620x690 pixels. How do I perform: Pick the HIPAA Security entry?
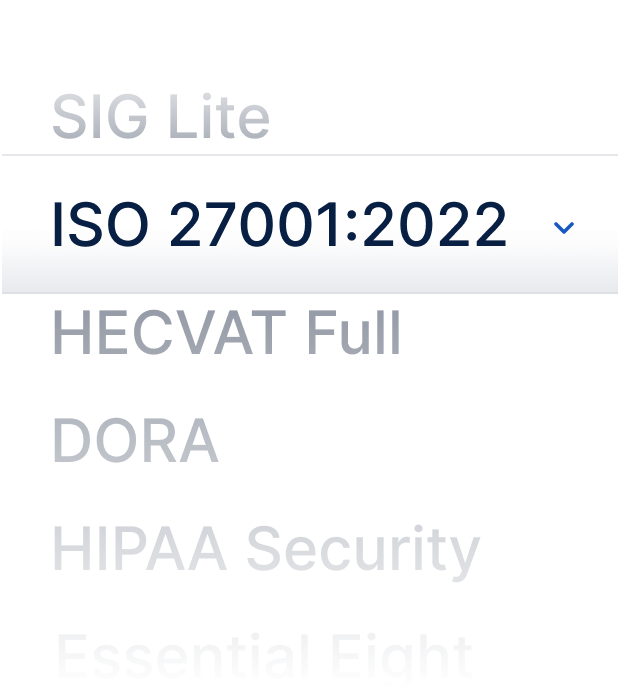pyautogui.click(x=266, y=550)
